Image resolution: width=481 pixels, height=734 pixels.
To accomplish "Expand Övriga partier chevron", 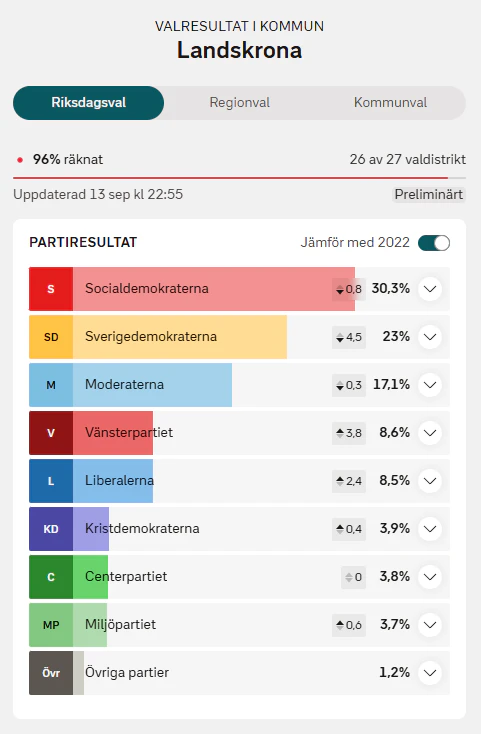I will (x=430, y=673).
